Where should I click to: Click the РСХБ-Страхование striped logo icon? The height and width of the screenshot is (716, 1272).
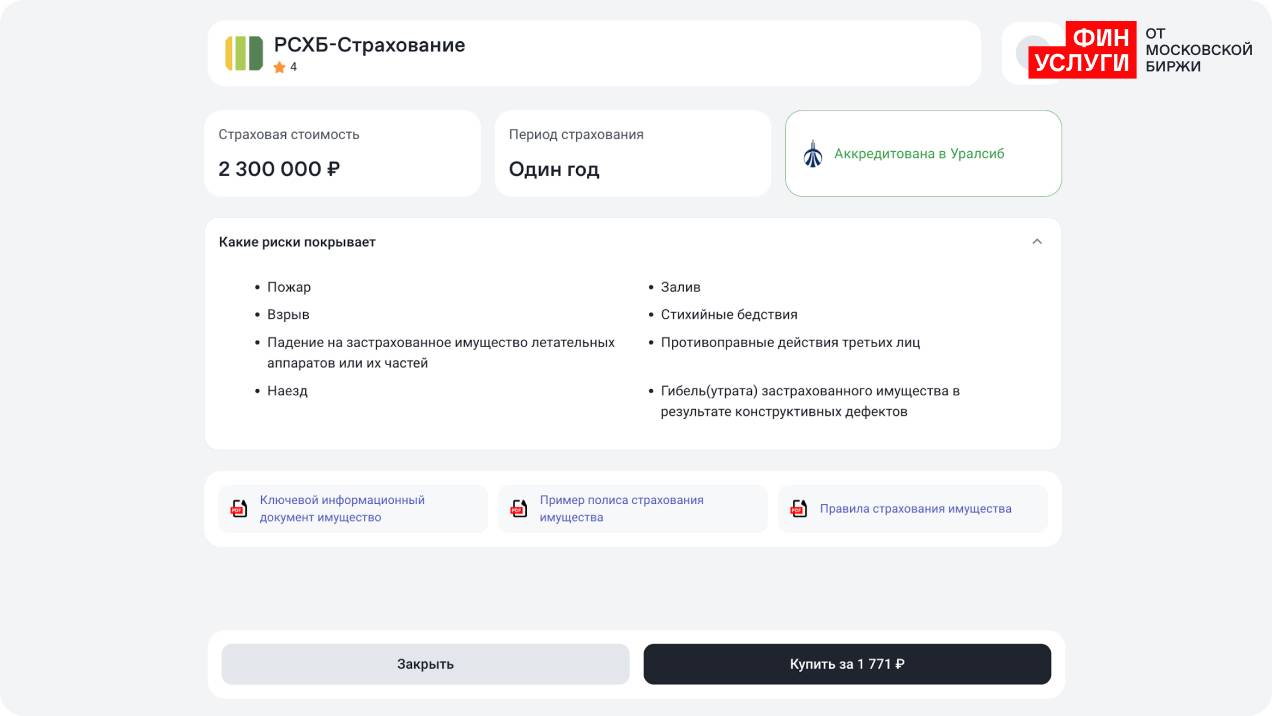[x=244, y=53]
